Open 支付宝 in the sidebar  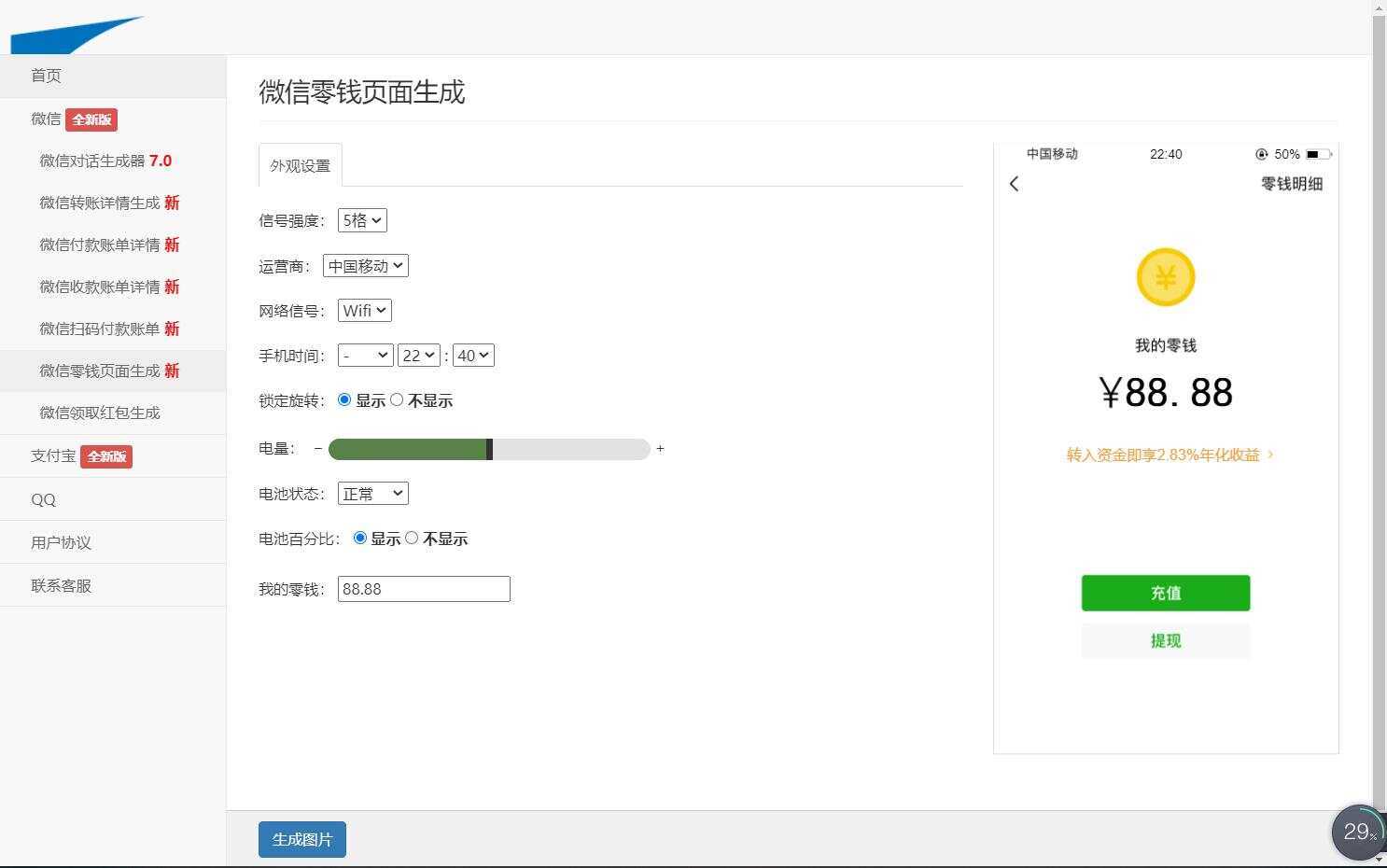(53, 455)
